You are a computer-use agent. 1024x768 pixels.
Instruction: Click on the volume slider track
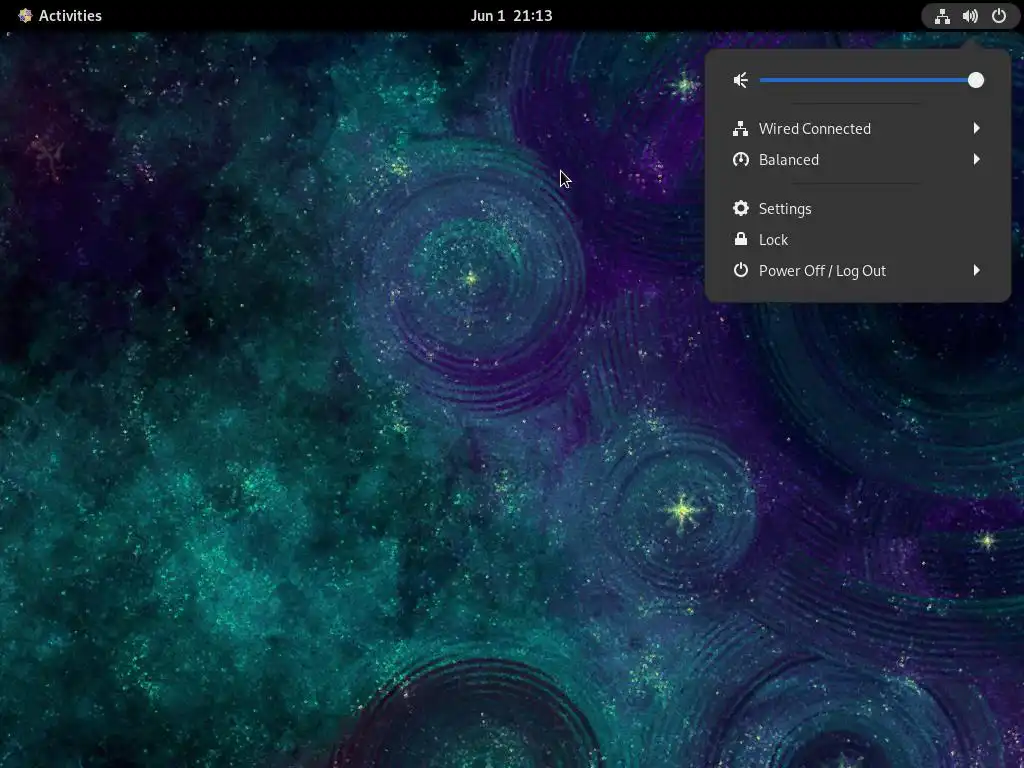point(867,80)
